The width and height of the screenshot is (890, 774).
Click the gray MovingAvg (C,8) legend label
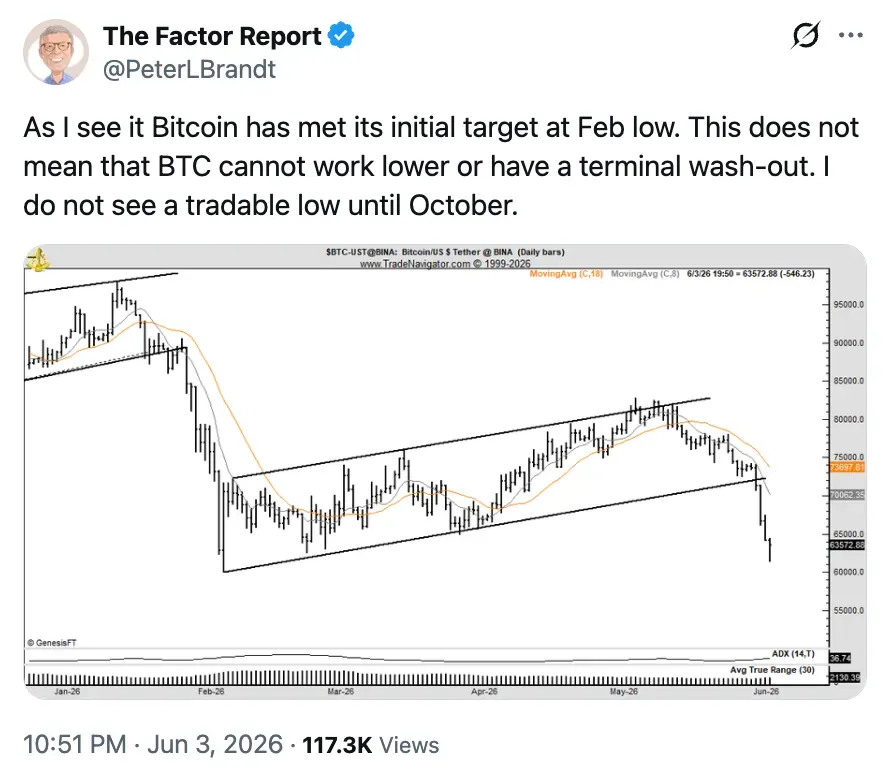tap(645, 274)
